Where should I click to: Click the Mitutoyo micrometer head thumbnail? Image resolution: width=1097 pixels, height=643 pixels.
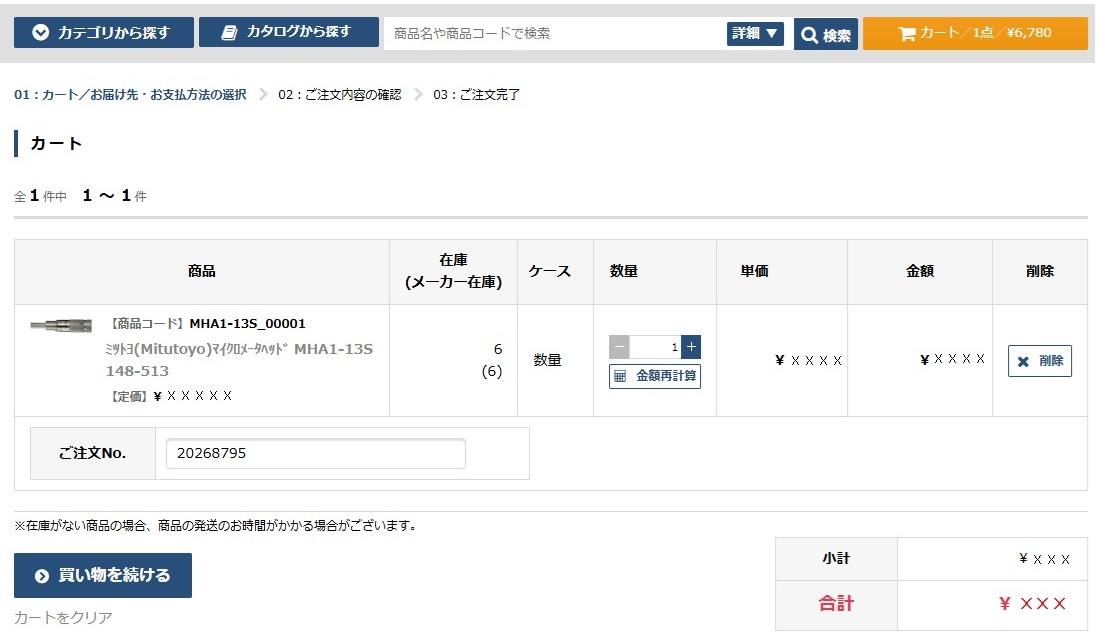[x=61, y=325]
